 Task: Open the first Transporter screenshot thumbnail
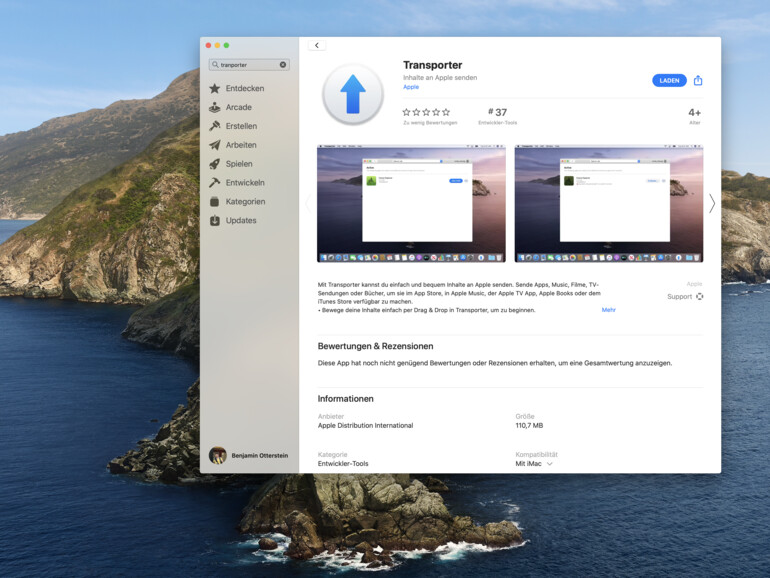coord(412,203)
